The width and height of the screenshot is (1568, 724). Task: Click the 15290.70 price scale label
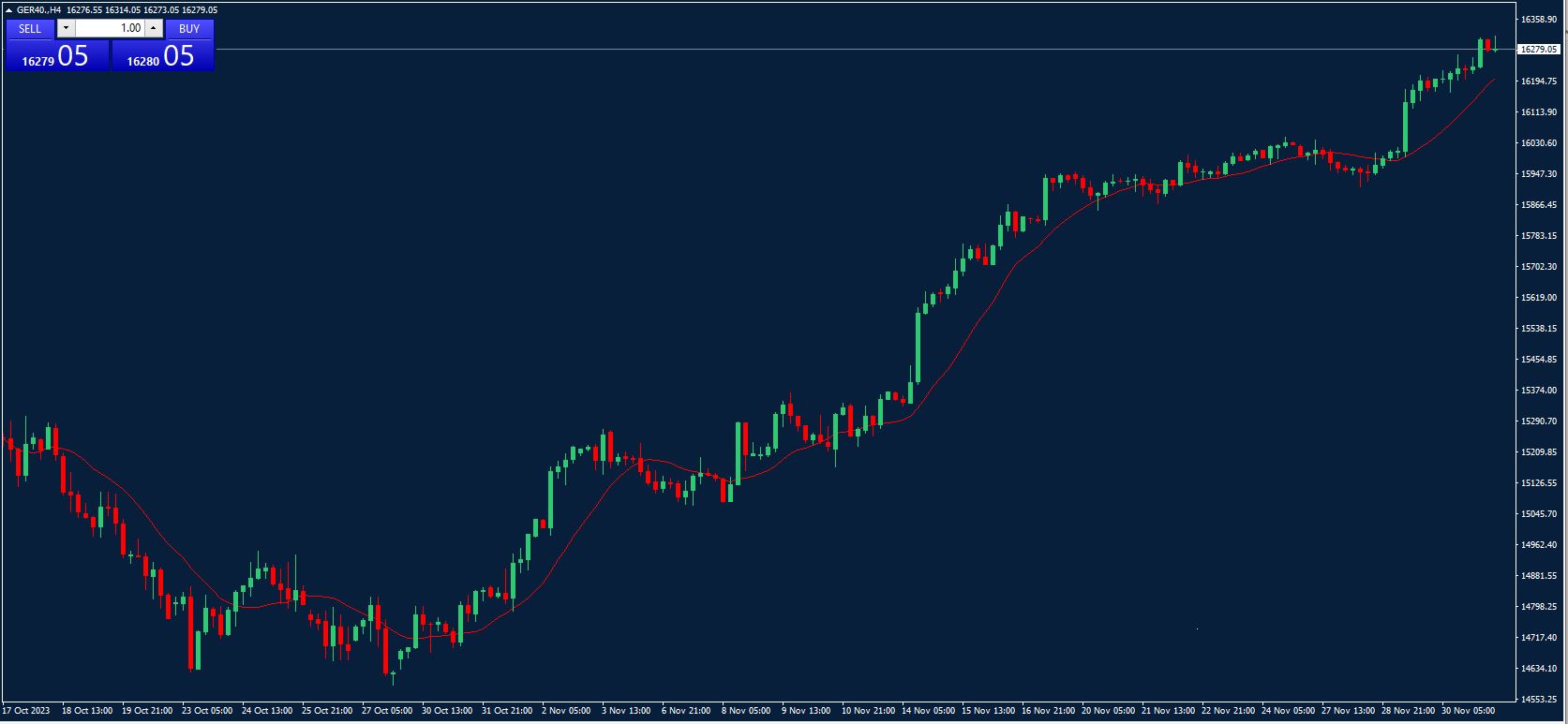tap(1538, 421)
